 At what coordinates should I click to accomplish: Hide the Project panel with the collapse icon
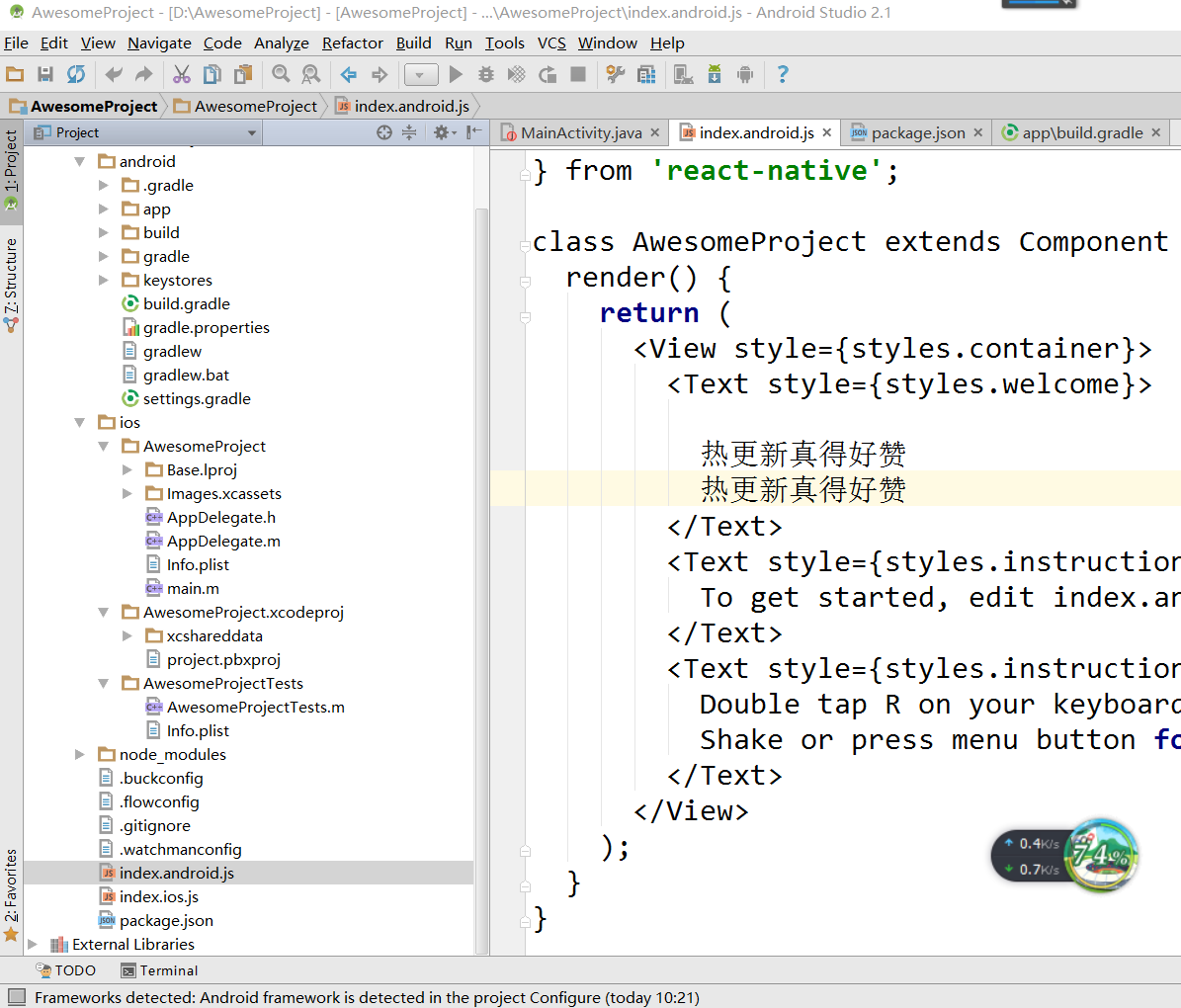pos(475,132)
